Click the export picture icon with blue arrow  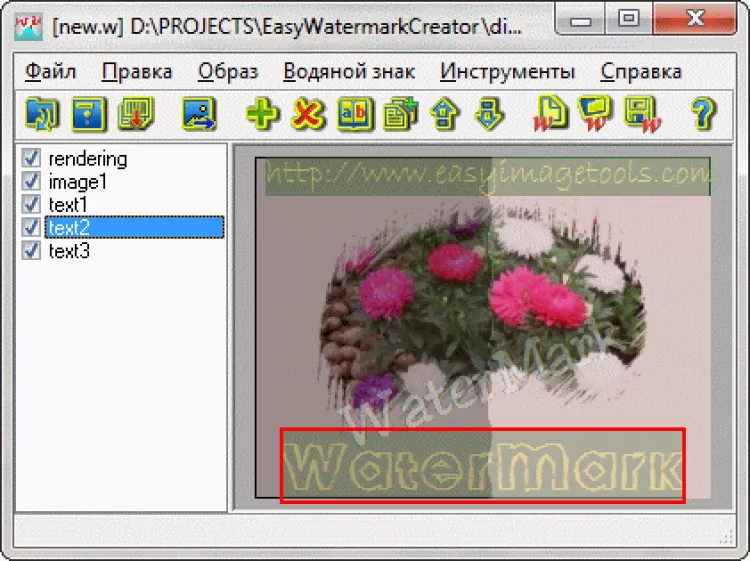point(199,114)
